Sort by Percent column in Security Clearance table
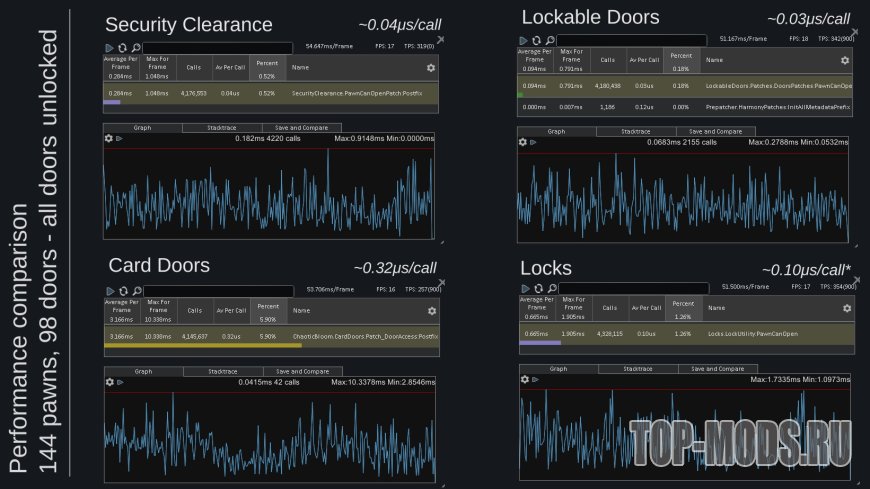Screen dimensions: 870x489 coord(267,67)
